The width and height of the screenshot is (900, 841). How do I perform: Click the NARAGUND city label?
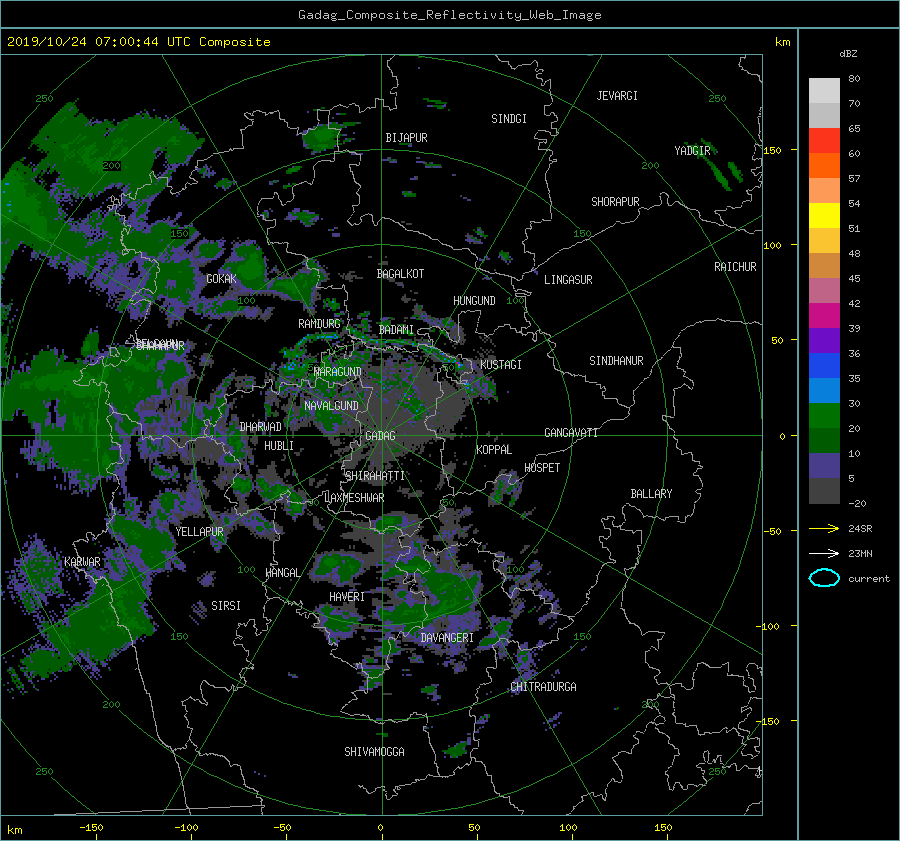point(338,372)
